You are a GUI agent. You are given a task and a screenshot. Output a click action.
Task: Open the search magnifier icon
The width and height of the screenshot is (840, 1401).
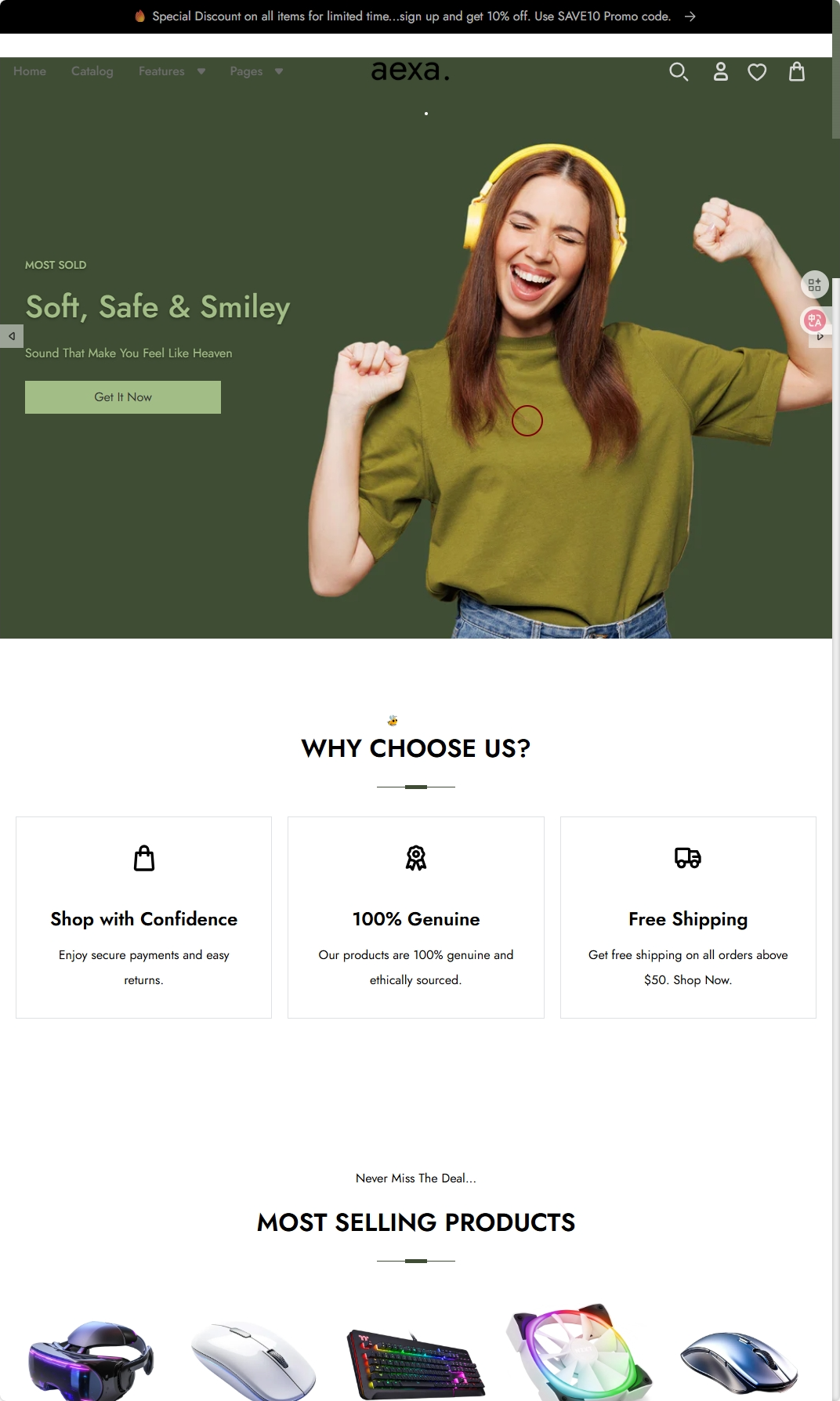click(679, 72)
